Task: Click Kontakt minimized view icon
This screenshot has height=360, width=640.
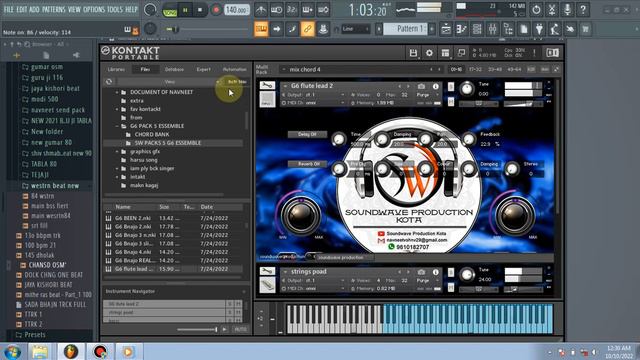Action: 461,53
